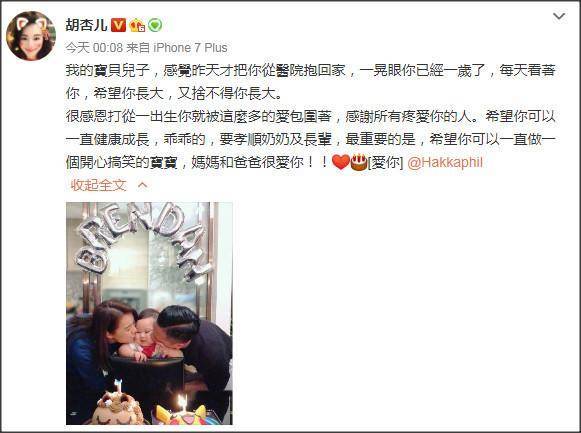
Task: Click the post's first line starting 我的寶貝兒子
Action: point(311,70)
